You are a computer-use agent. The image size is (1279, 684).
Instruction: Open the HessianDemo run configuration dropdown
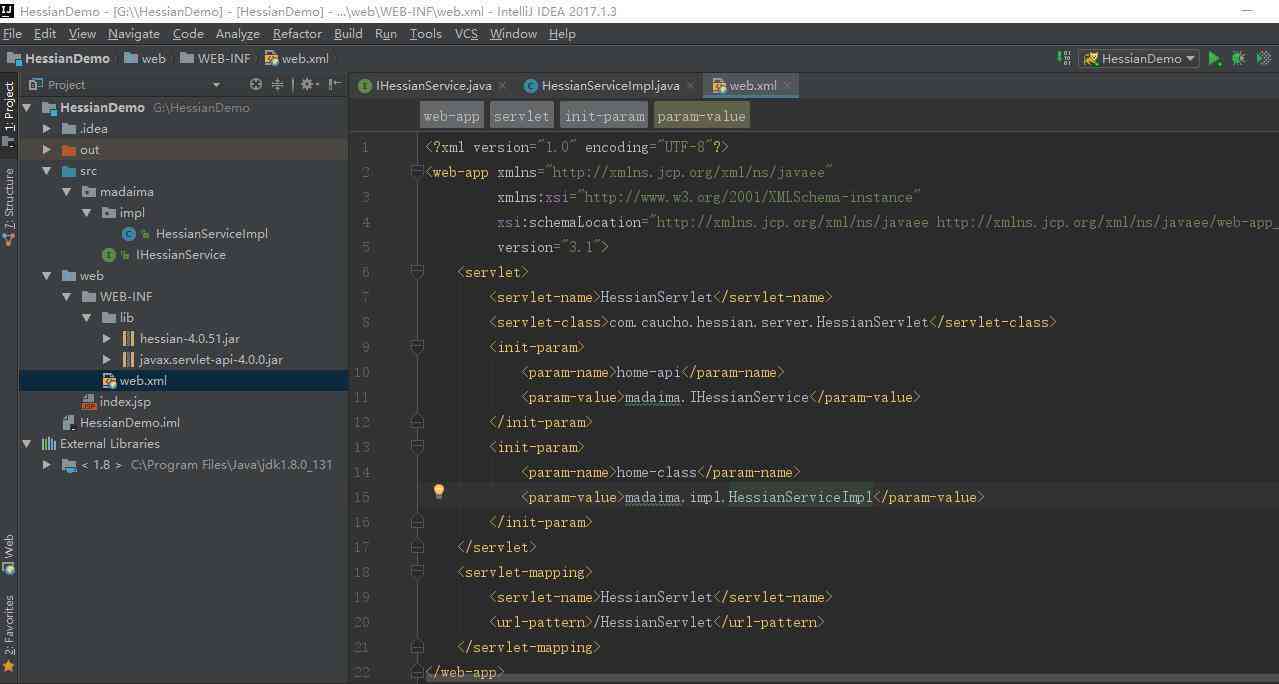pyautogui.click(x=1139, y=58)
